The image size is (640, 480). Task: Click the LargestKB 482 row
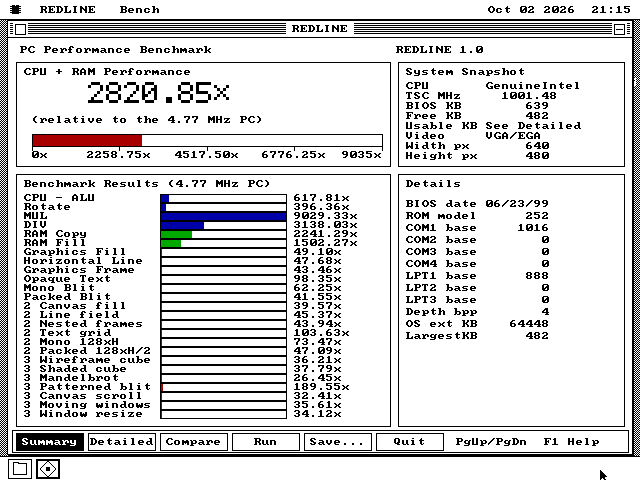point(477,336)
